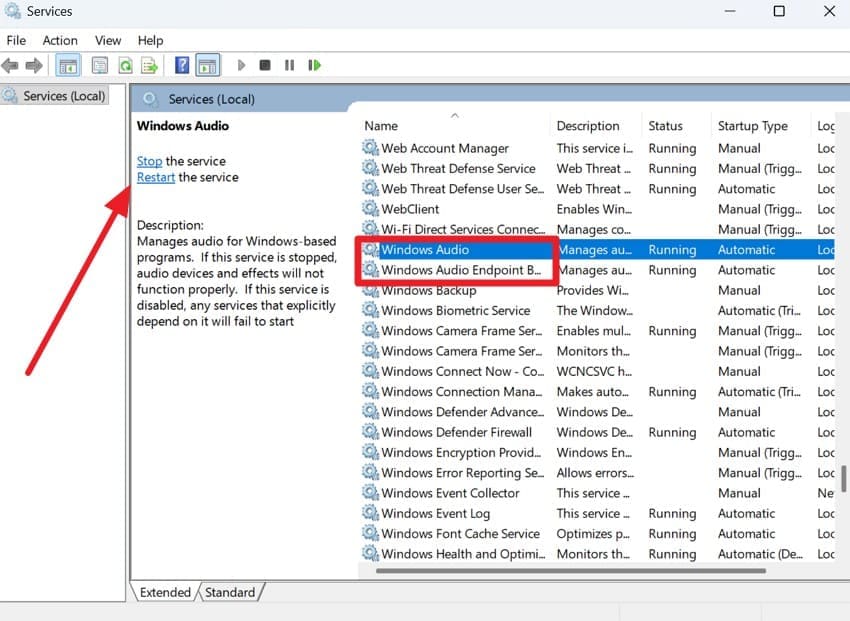The height and width of the screenshot is (621, 850).
Task: Toggle Show/Hide Action Pane icon
Action: [208, 66]
